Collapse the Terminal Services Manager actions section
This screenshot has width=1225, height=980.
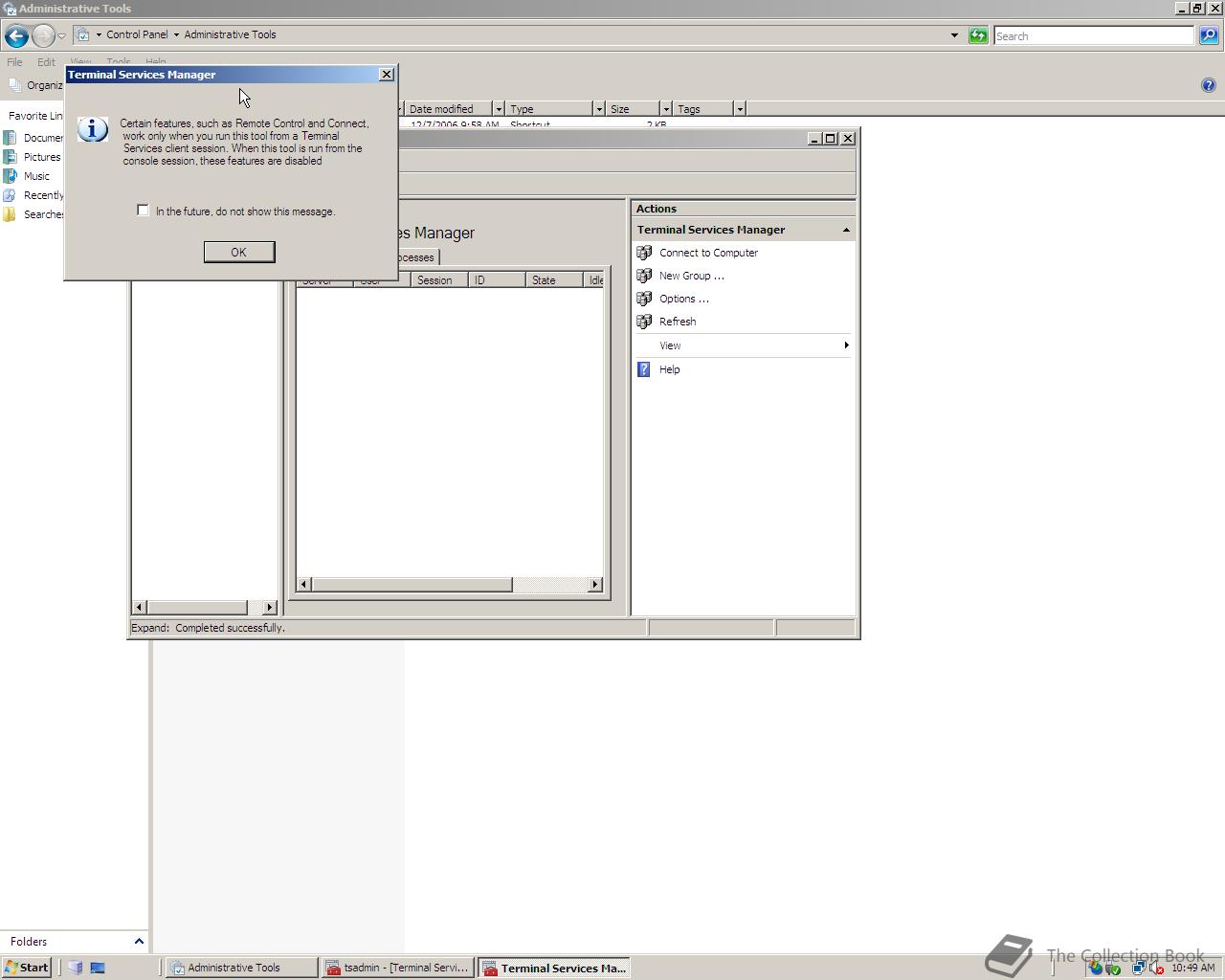[x=846, y=230]
